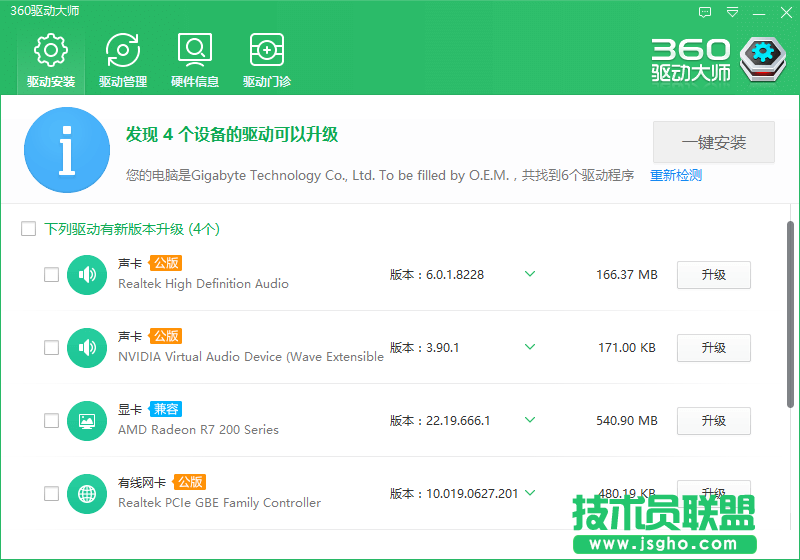Check the AMD Radeon R7 200 Series checkbox

[x=52, y=420]
